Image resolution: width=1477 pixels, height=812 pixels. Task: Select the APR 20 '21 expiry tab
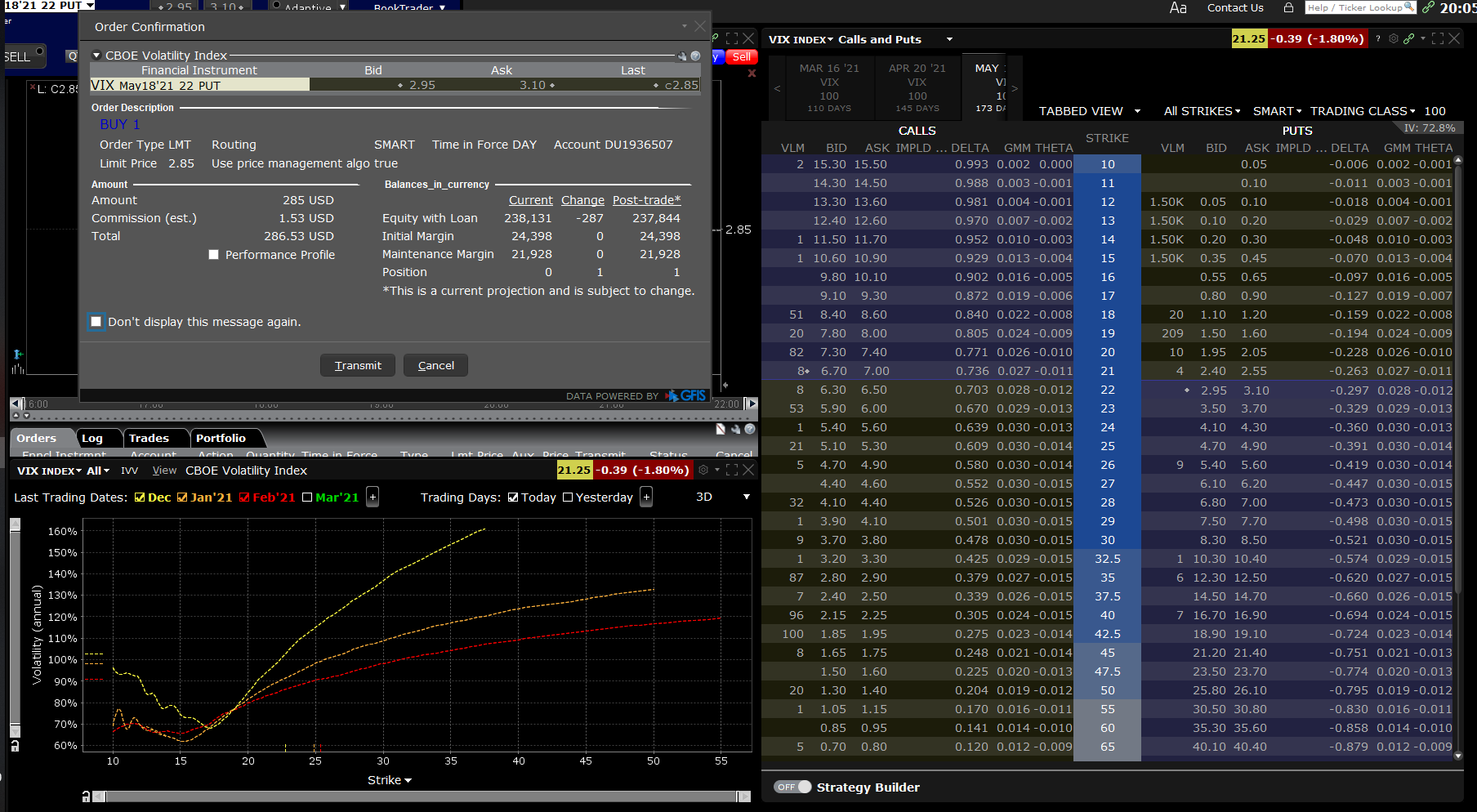click(x=917, y=87)
